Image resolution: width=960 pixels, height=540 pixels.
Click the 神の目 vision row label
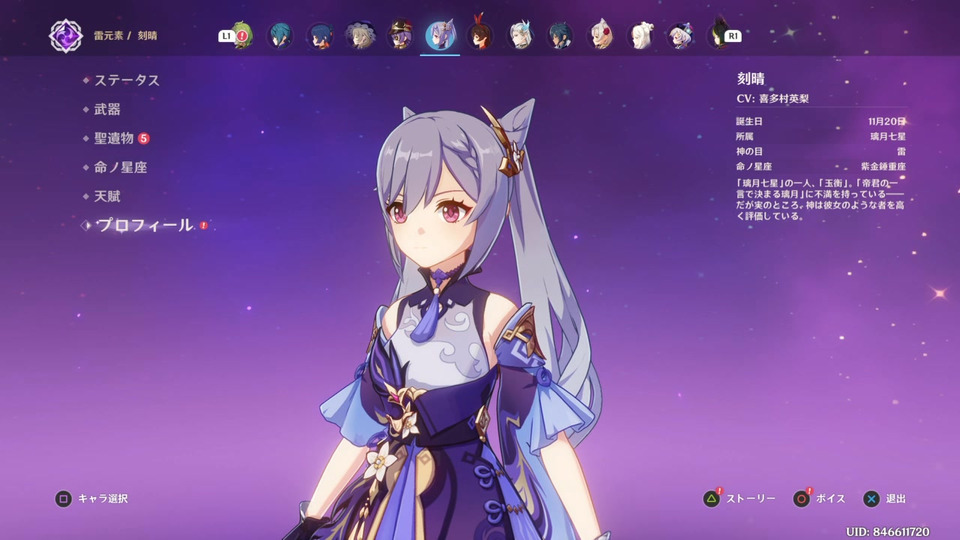pyautogui.click(x=749, y=151)
